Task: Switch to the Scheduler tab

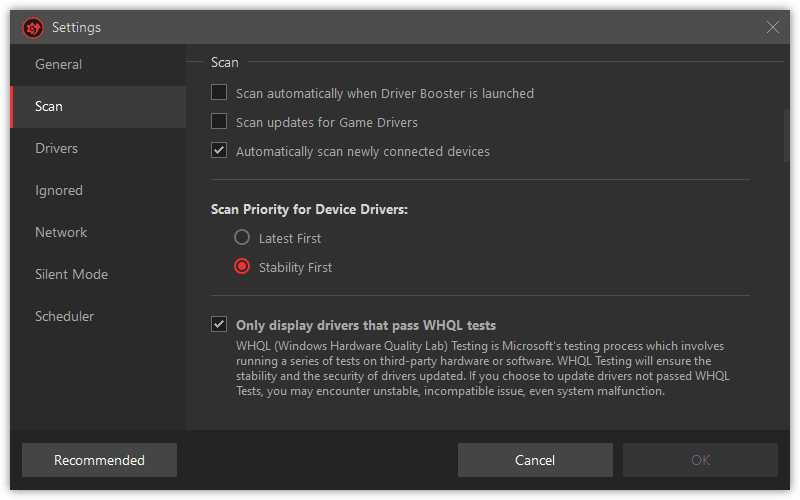Action: coord(98,316)
